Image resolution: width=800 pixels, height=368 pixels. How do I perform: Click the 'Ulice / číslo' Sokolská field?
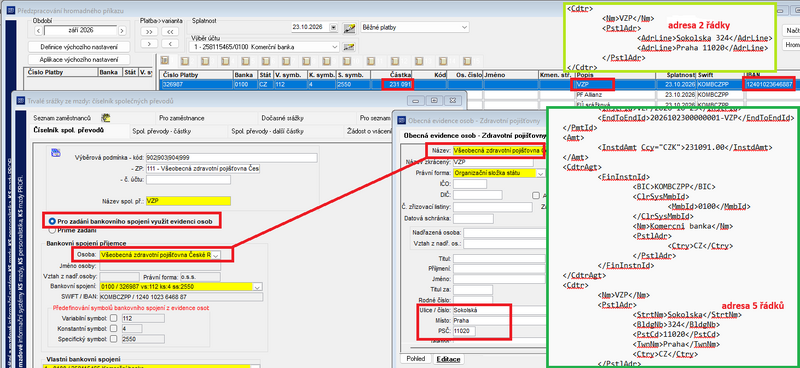coord(499,310)
